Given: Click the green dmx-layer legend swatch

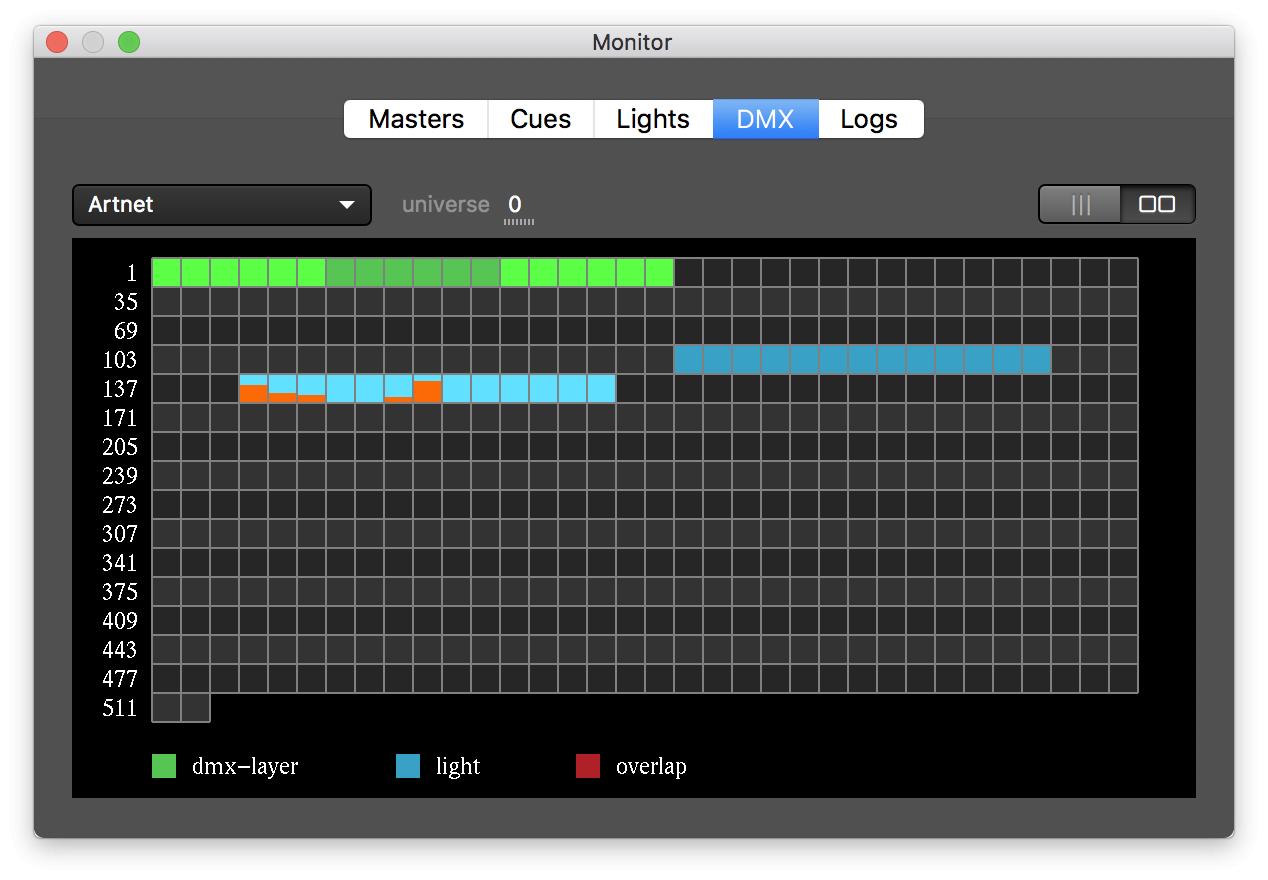Looking at the screenshot, I should [164, 766].
